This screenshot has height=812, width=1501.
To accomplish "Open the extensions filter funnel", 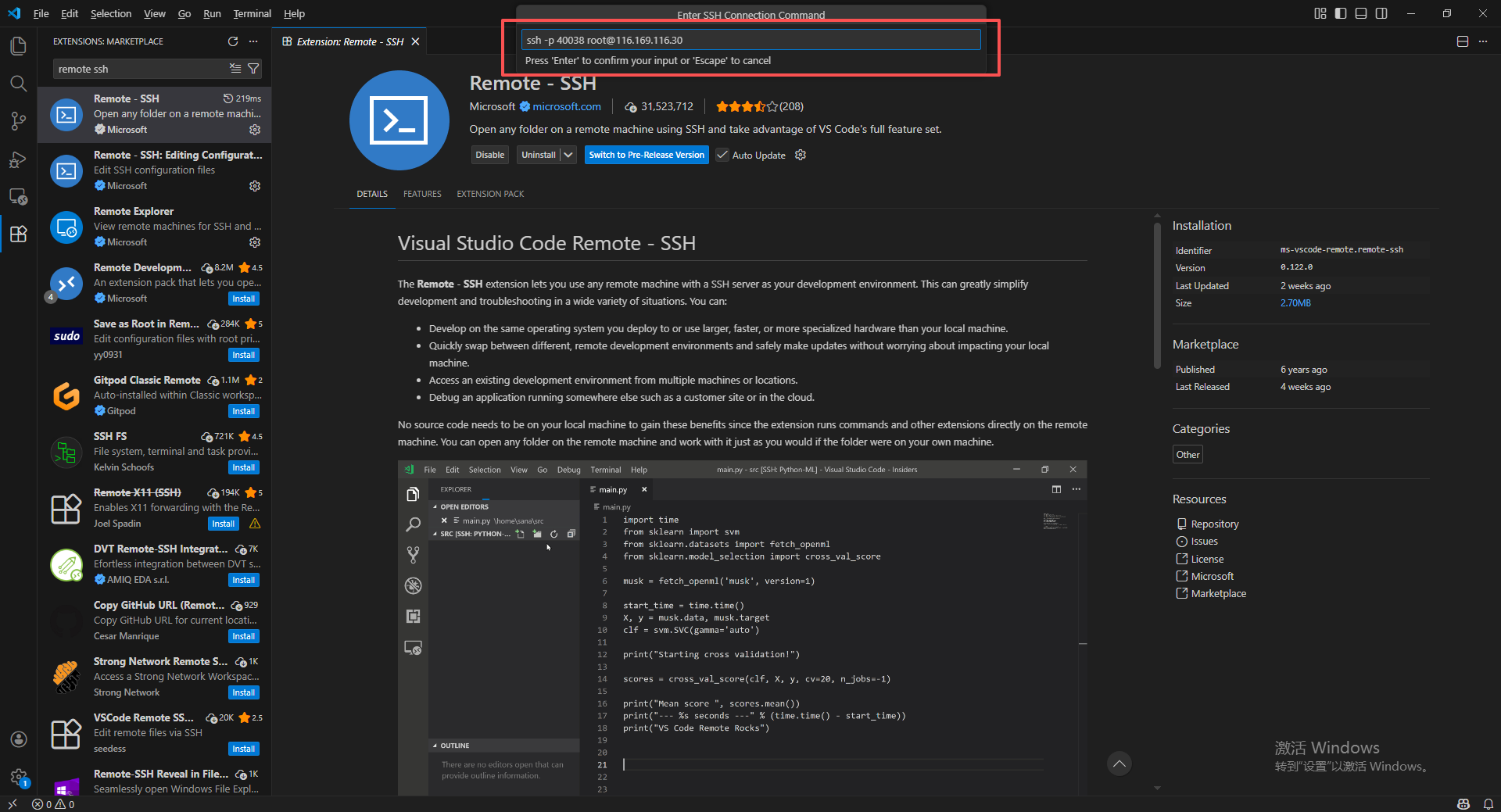I will 253,69.
